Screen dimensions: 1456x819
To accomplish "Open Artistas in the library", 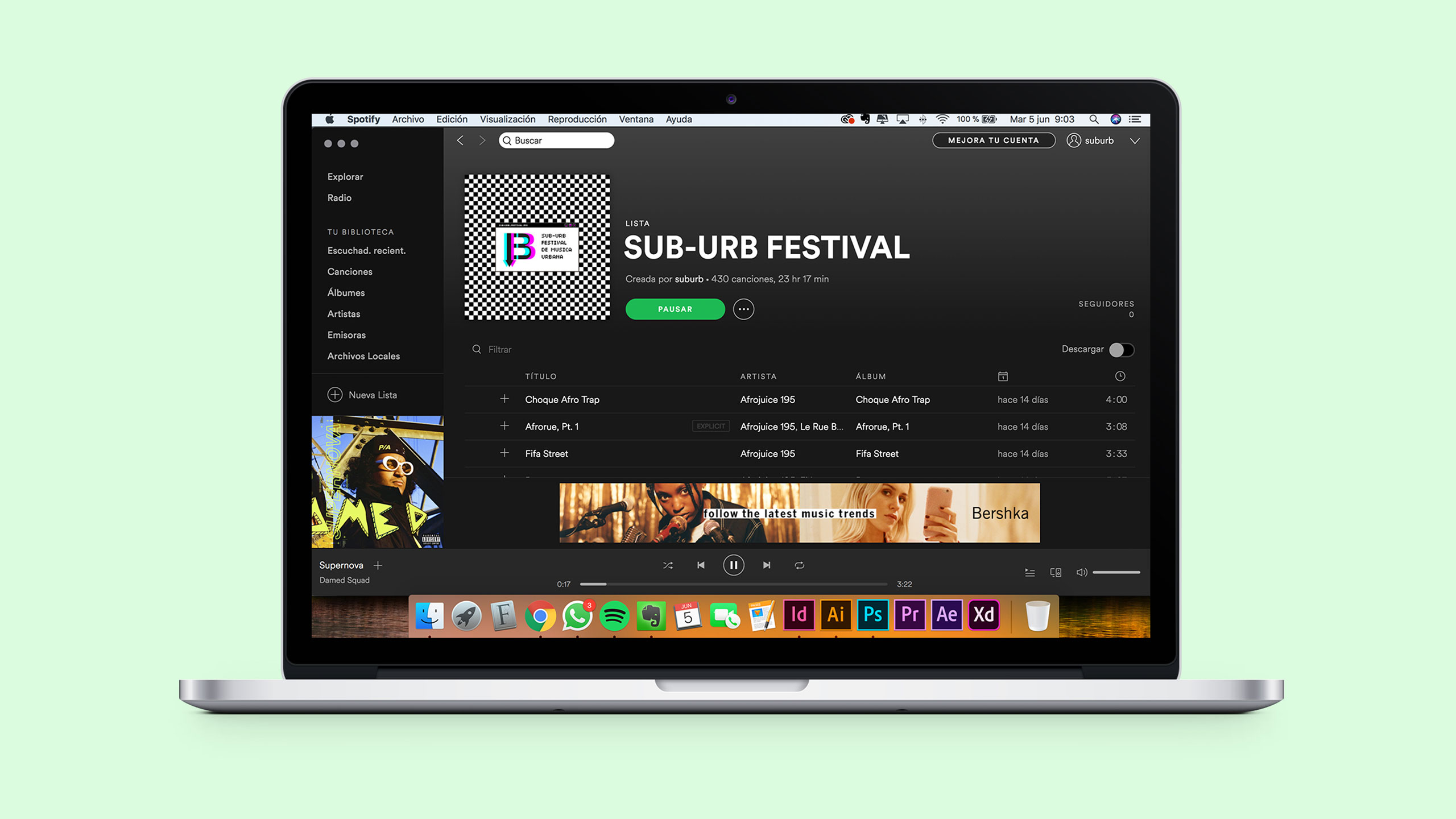I will [344, 314].
